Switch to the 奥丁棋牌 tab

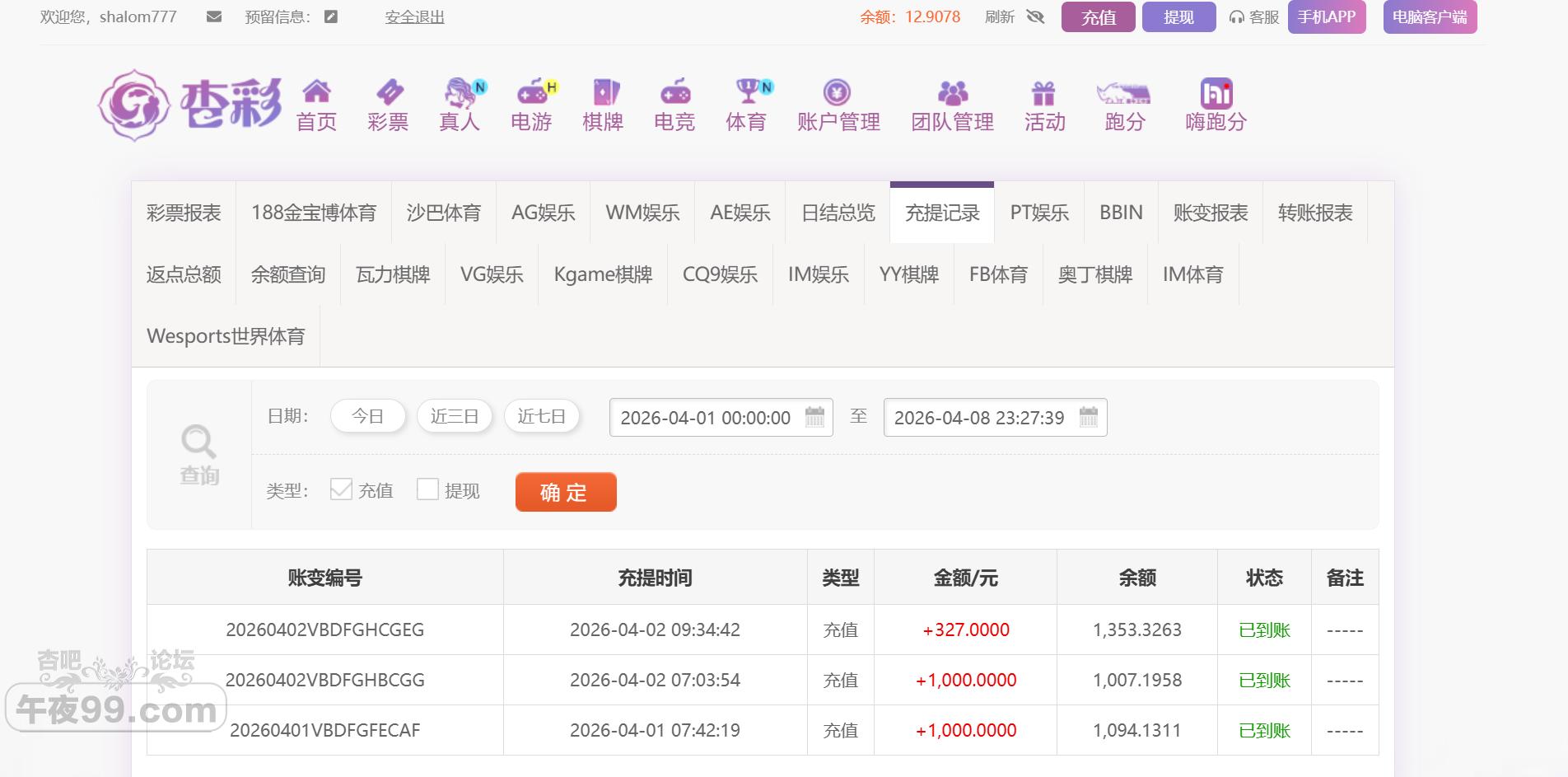tap(1095, 274)
